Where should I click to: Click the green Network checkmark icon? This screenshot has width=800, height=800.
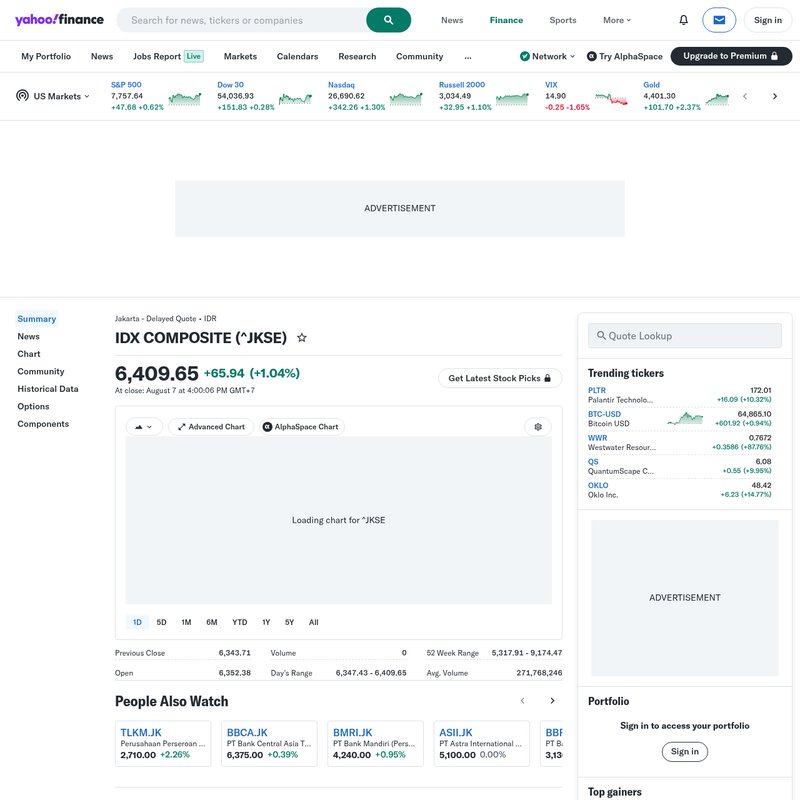pyautogui.click(x=524, y=56)
